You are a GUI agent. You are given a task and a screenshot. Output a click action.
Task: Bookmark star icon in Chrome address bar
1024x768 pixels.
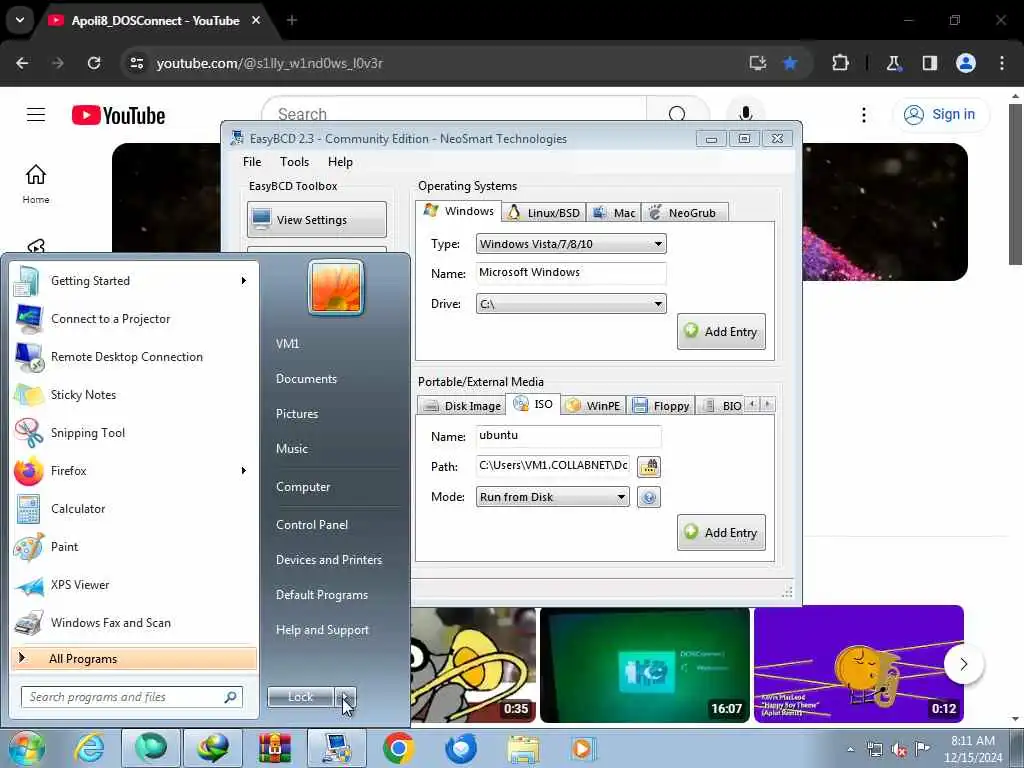coord(790,63)
